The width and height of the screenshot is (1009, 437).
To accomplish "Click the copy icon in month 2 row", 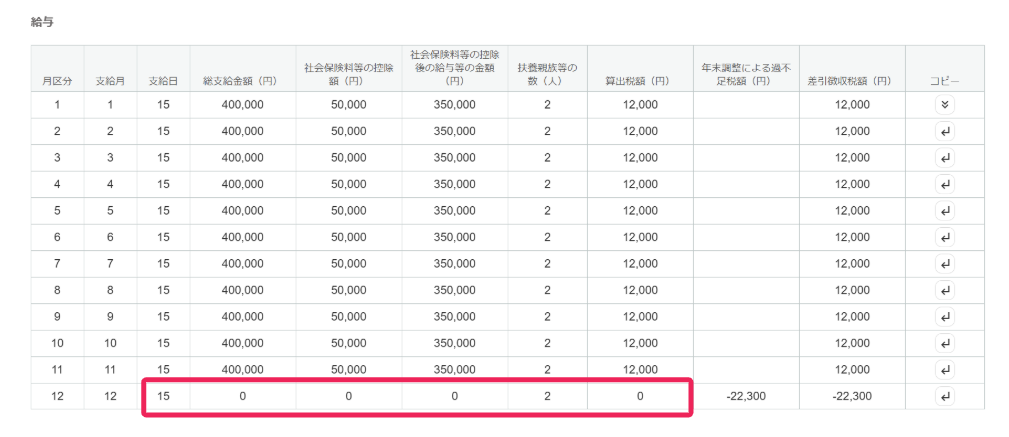I will click(945, 131).
